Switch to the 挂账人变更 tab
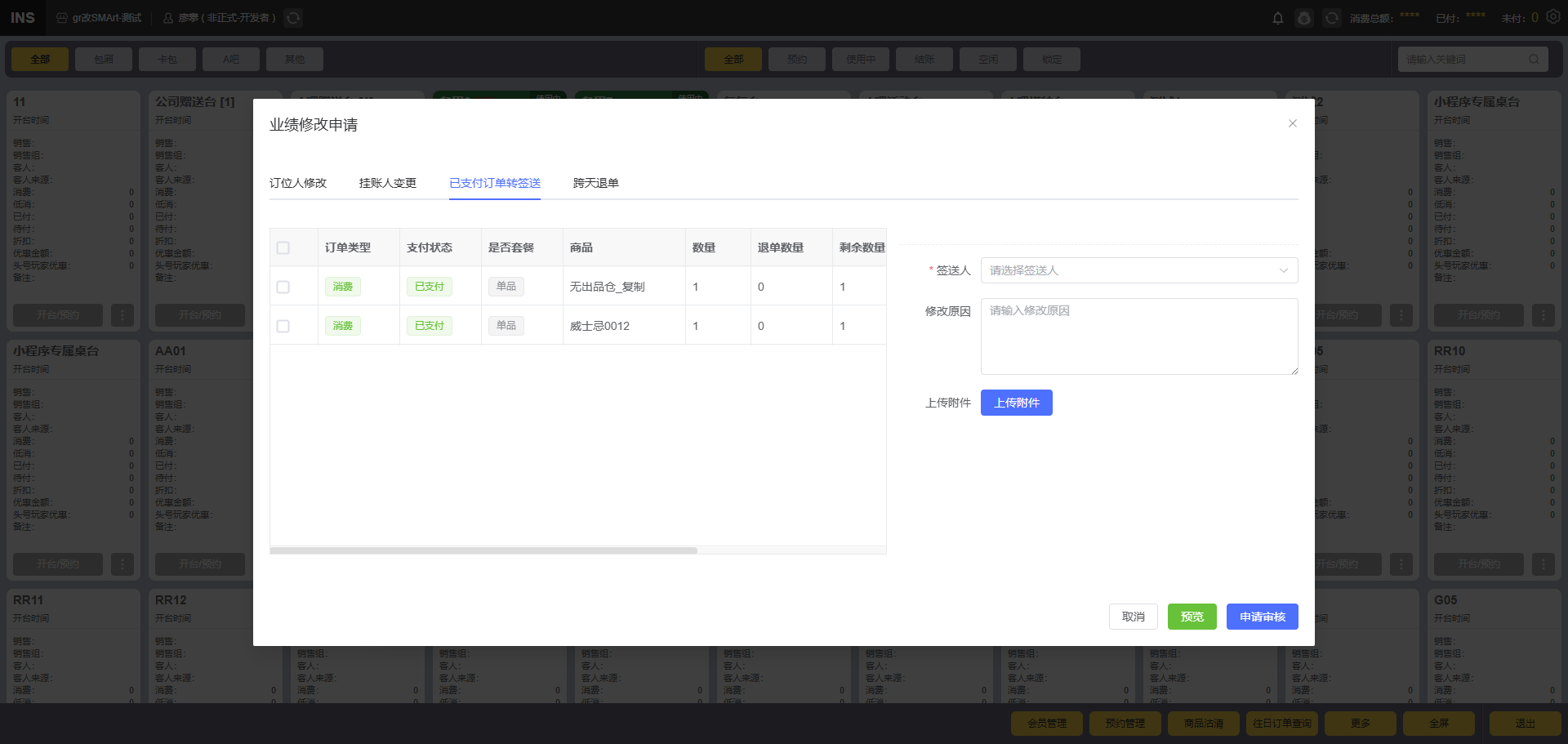Viewport: 1568px width, 744px height. pyautogui.click(x=388, y=183)
